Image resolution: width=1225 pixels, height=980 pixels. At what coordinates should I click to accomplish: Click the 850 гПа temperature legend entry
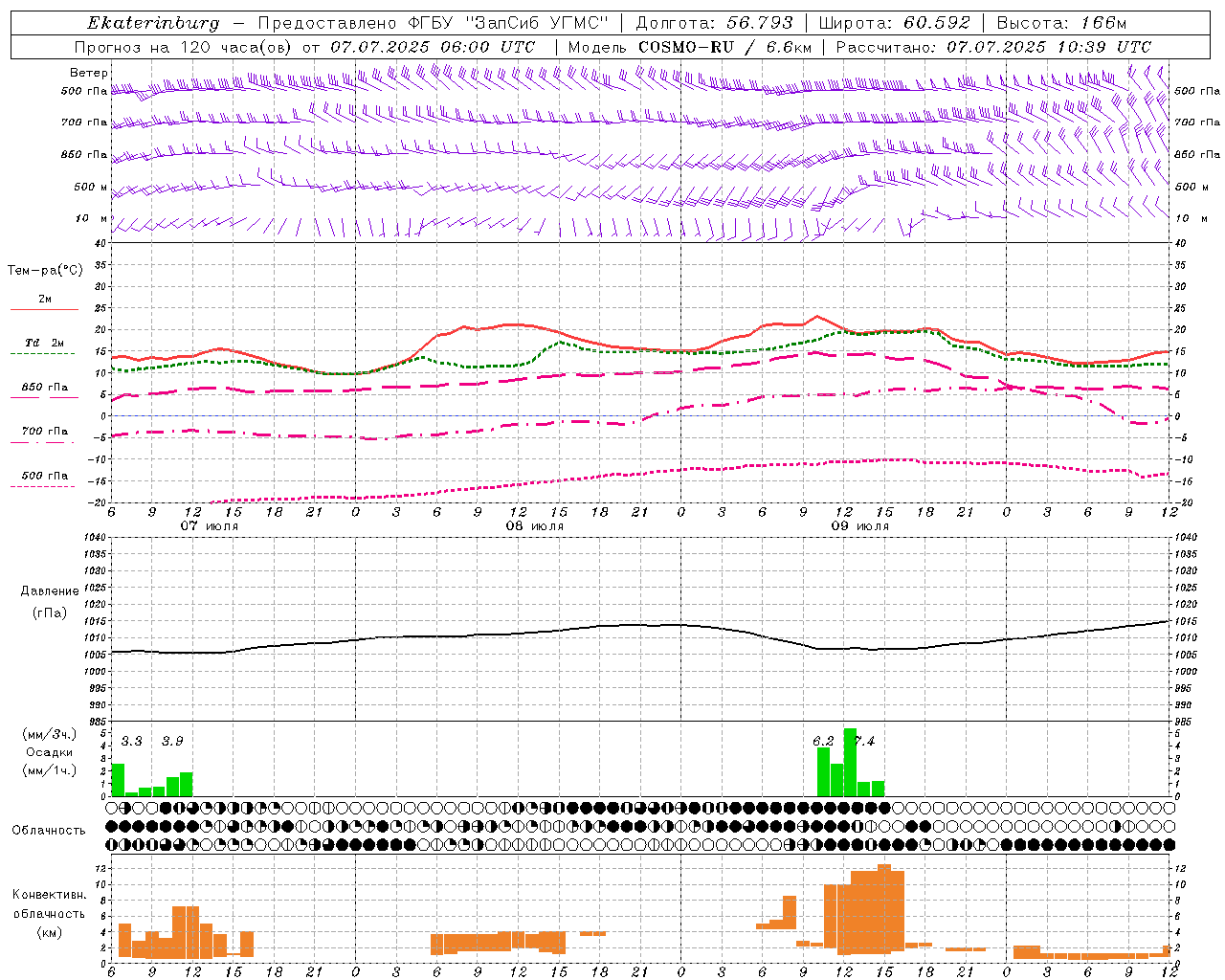coord(44,387)
